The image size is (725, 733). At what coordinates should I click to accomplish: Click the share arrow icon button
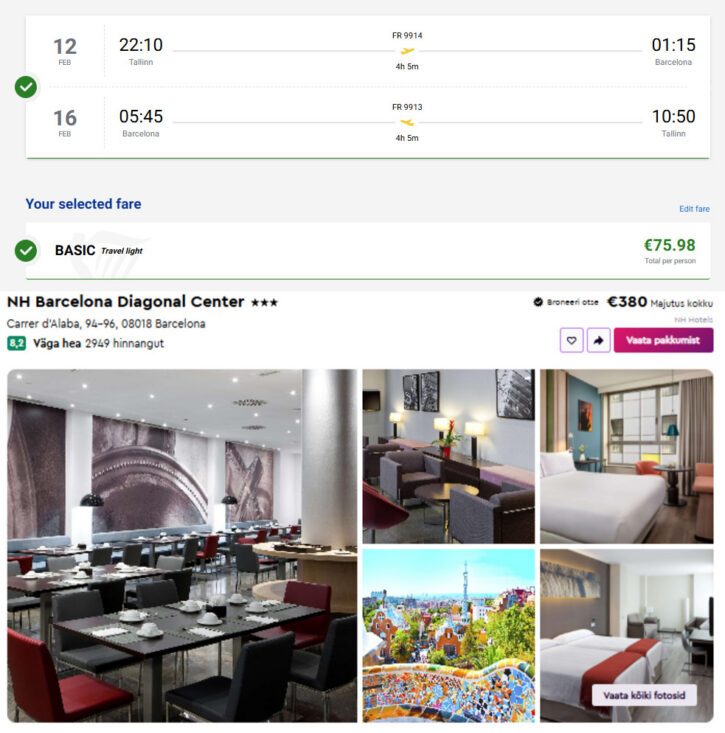pos(598,340)
